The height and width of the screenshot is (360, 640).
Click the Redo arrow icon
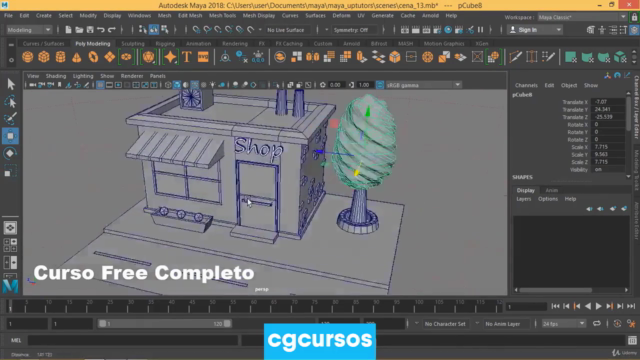(x=111, y=30)
